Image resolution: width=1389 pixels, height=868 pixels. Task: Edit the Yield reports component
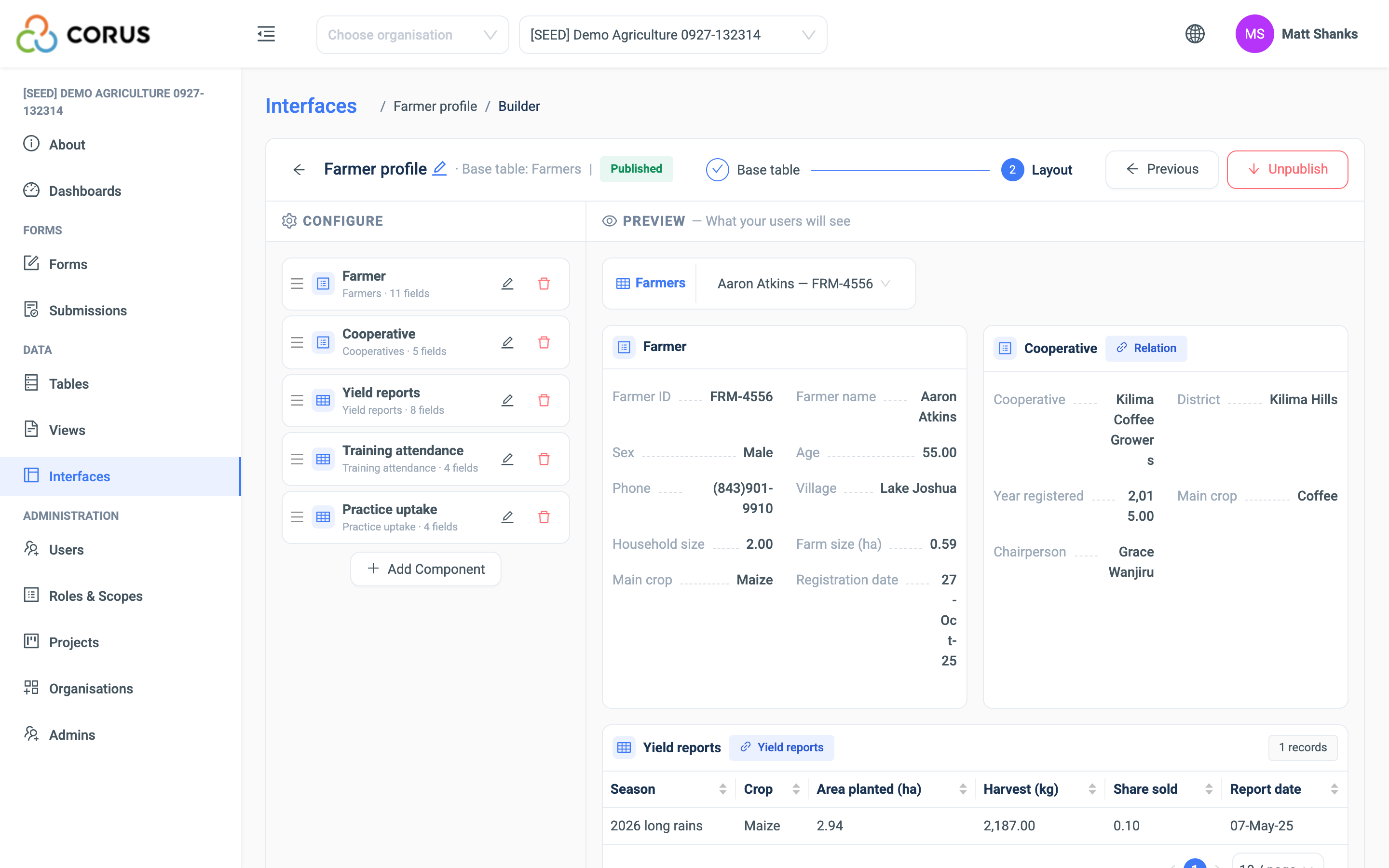point(507,400)
